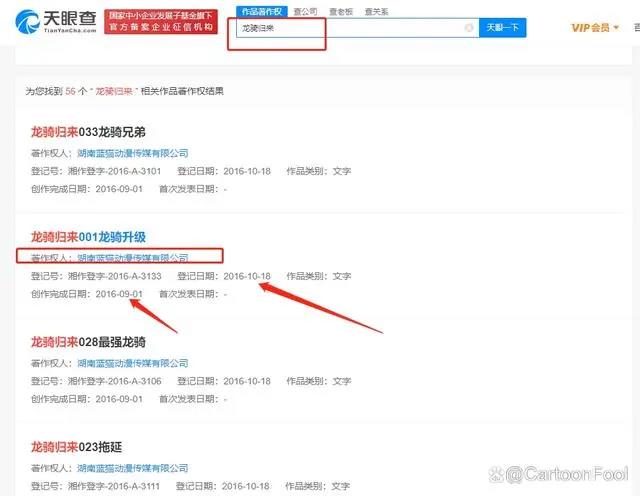Click registration date of 001龙骑升级 entry
This screenshot has height=496, width=640.
click(x=247, y=276)
